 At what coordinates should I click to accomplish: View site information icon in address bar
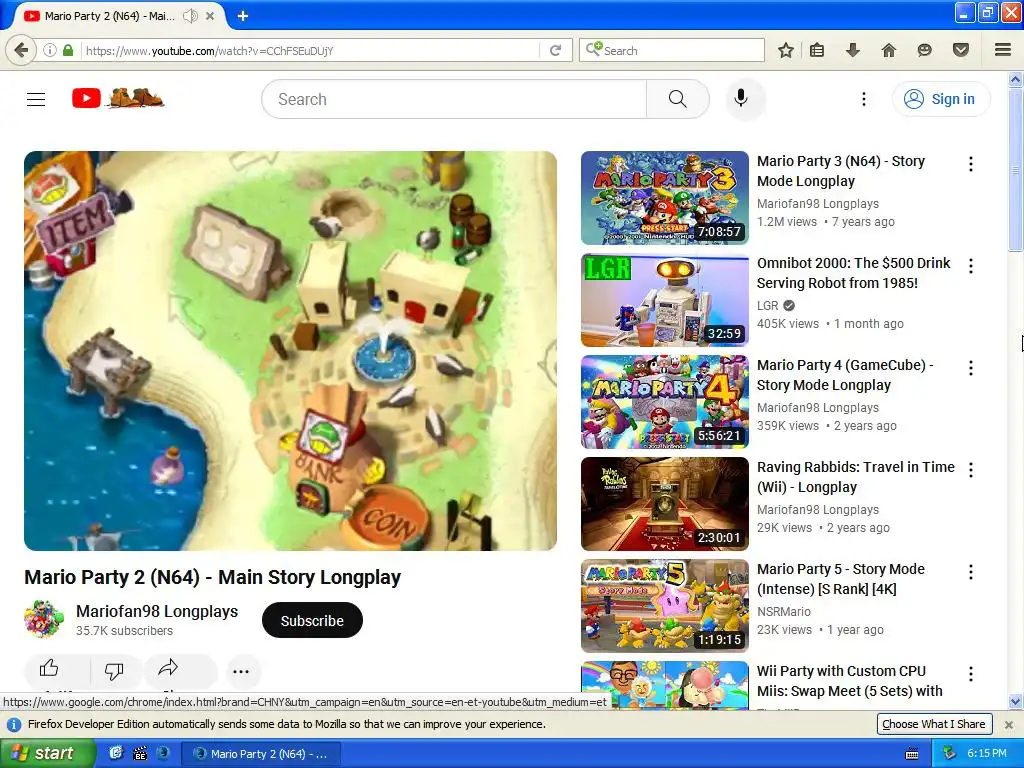tap(50, 50)
